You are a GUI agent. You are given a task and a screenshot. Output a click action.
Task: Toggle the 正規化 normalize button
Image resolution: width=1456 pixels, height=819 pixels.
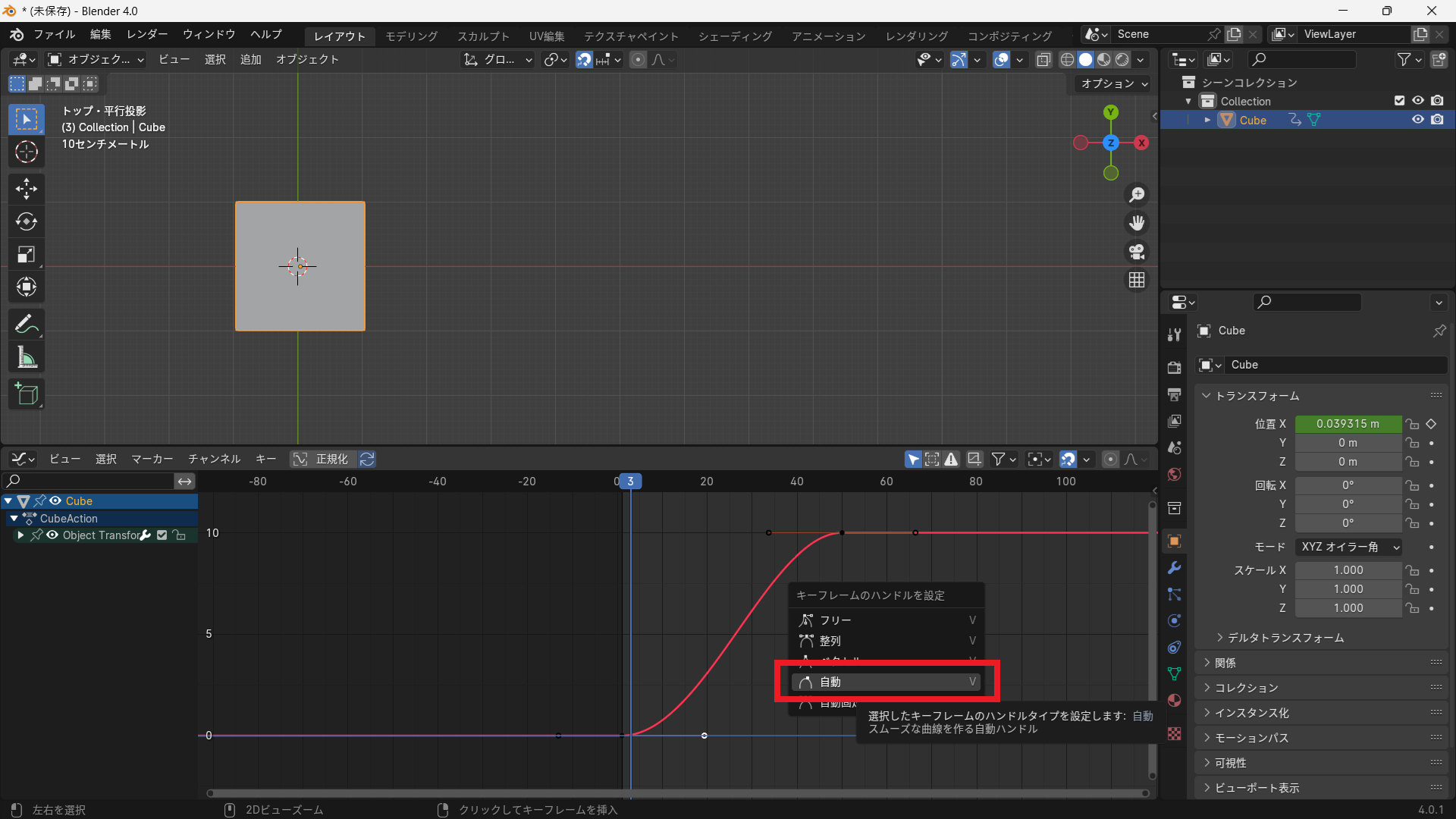[x=323, y=460]
